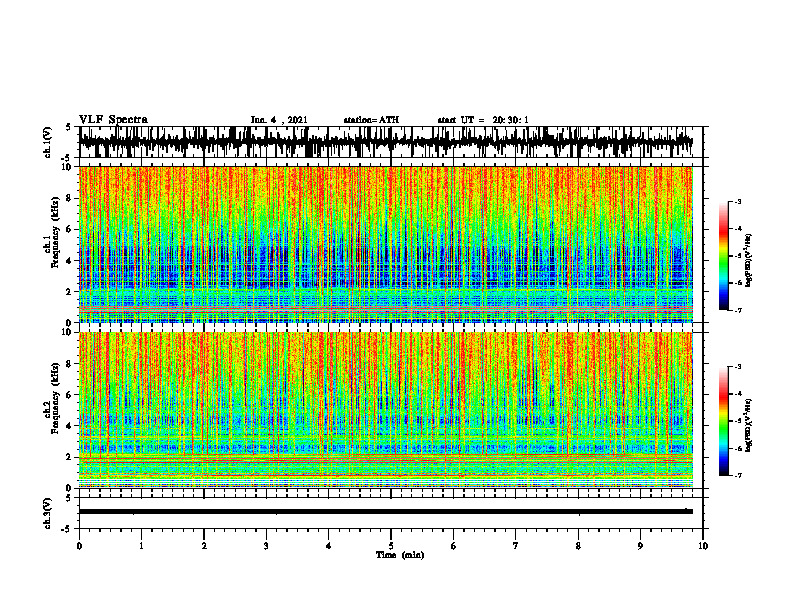Click the ch.3 flat voltage trace
The image size is (792, 612).
(386, 512)
